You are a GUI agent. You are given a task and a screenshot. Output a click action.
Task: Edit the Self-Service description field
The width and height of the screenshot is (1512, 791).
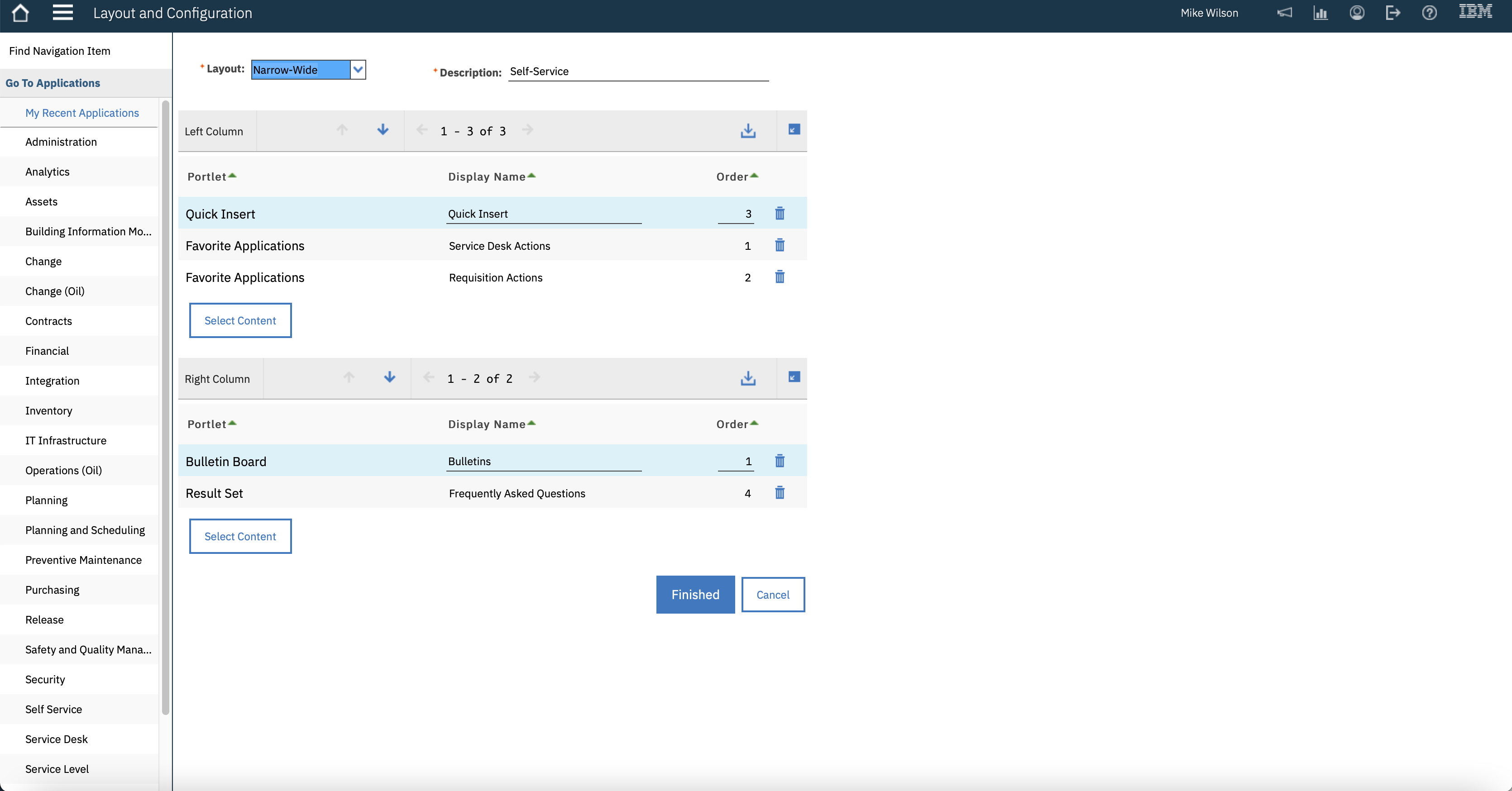[x=638, y=71]
